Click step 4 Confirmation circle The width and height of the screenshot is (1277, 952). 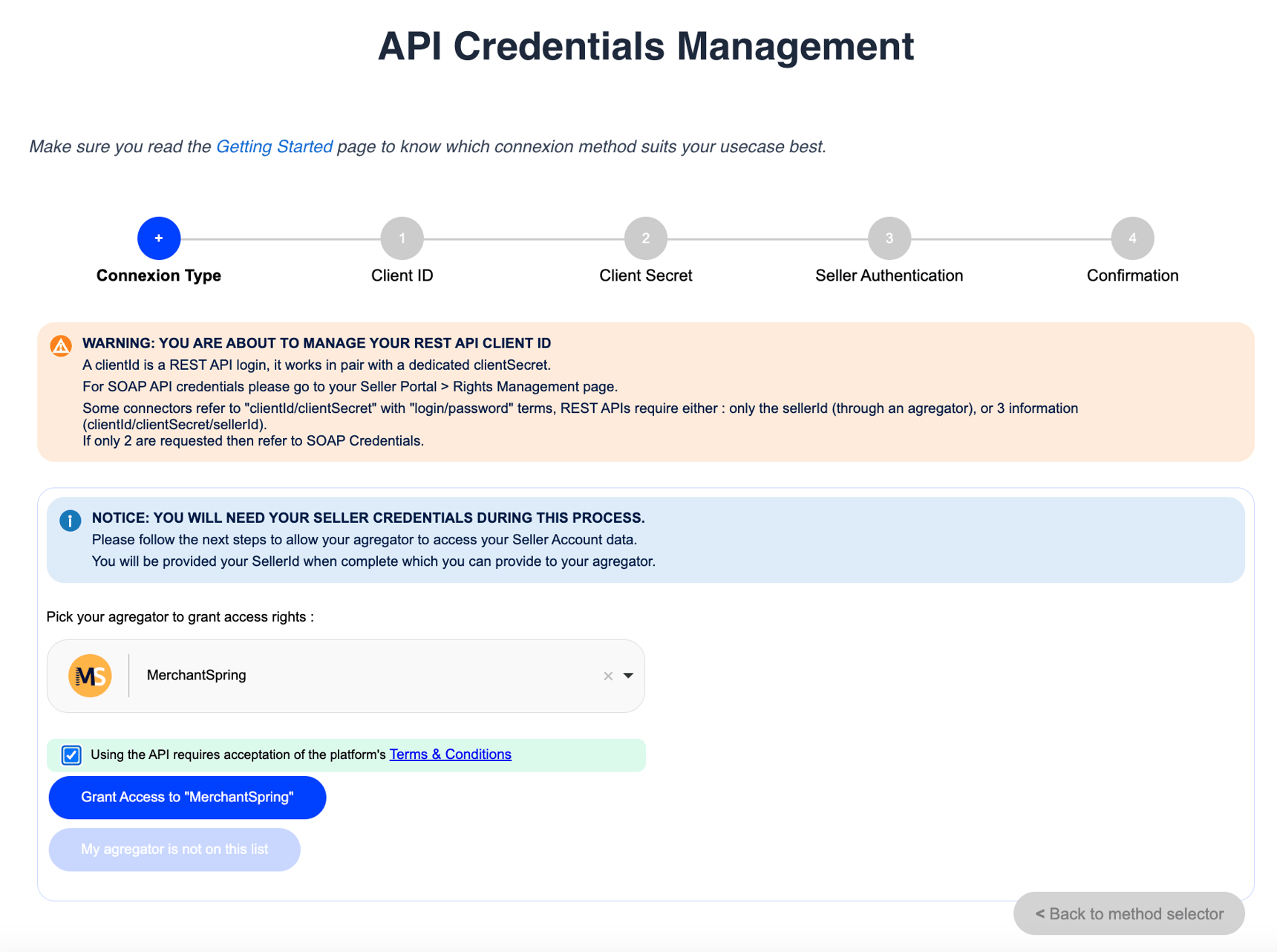coord(1132,238)
